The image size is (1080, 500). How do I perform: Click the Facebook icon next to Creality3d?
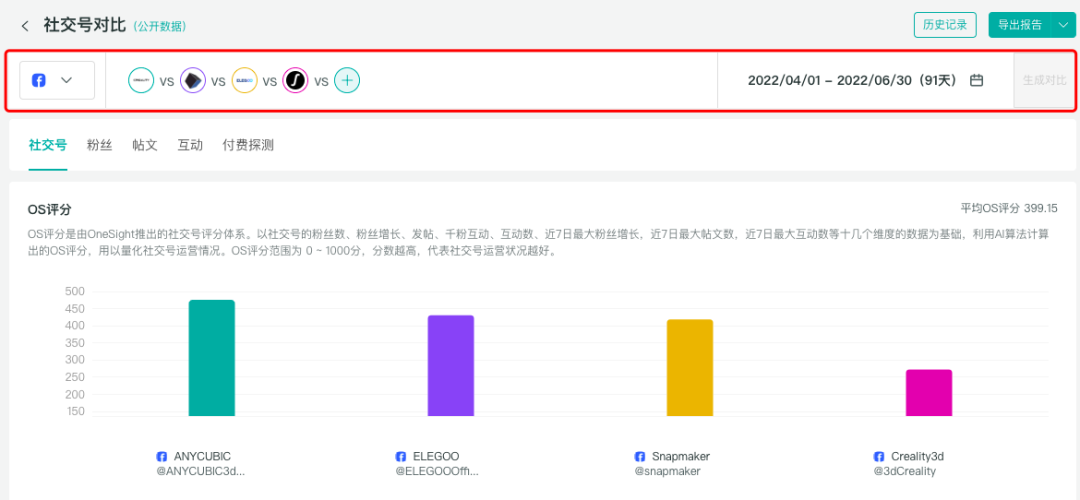[x=878, y=457]
